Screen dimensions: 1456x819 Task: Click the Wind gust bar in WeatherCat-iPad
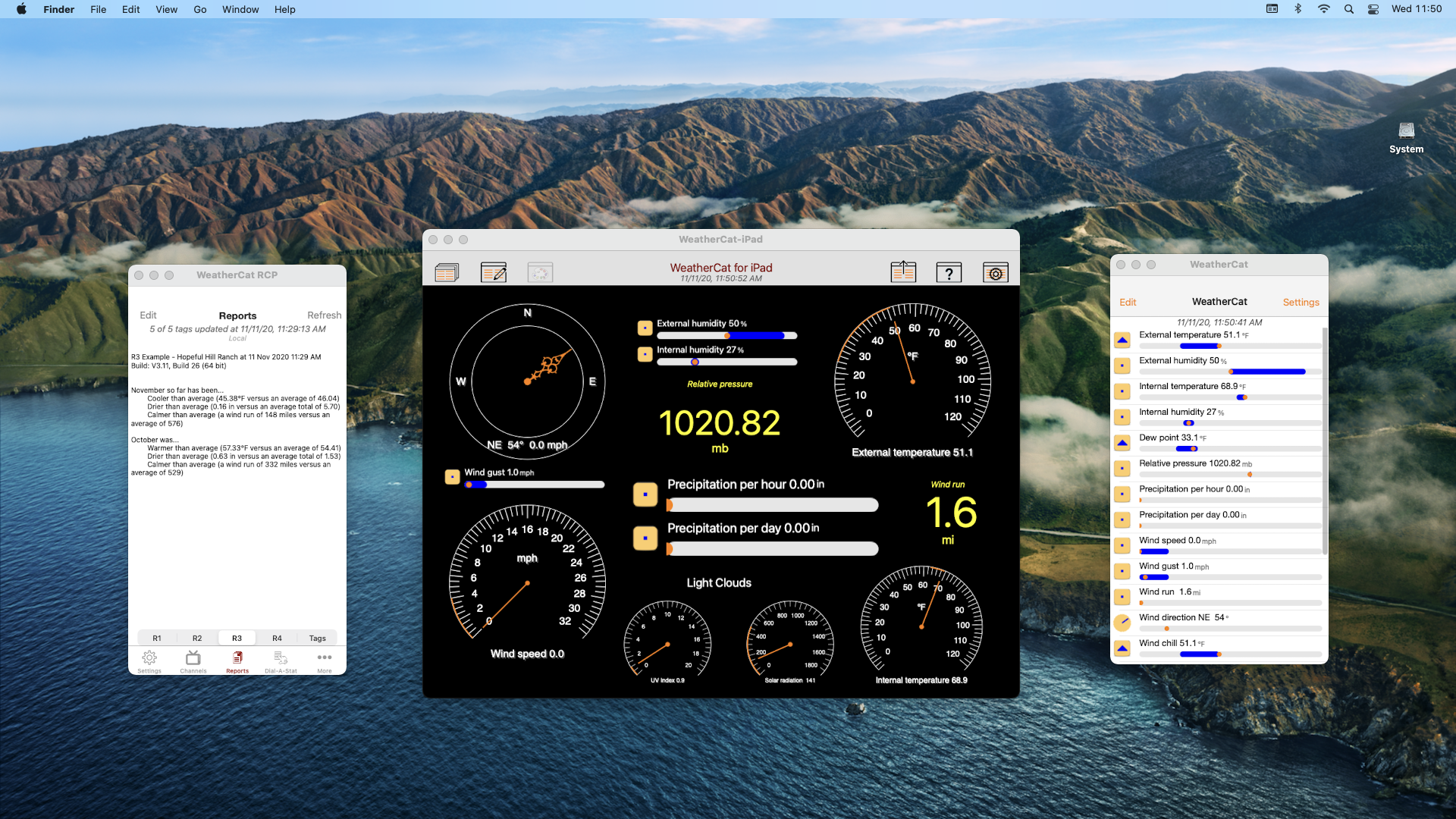[x=534, y=484]
